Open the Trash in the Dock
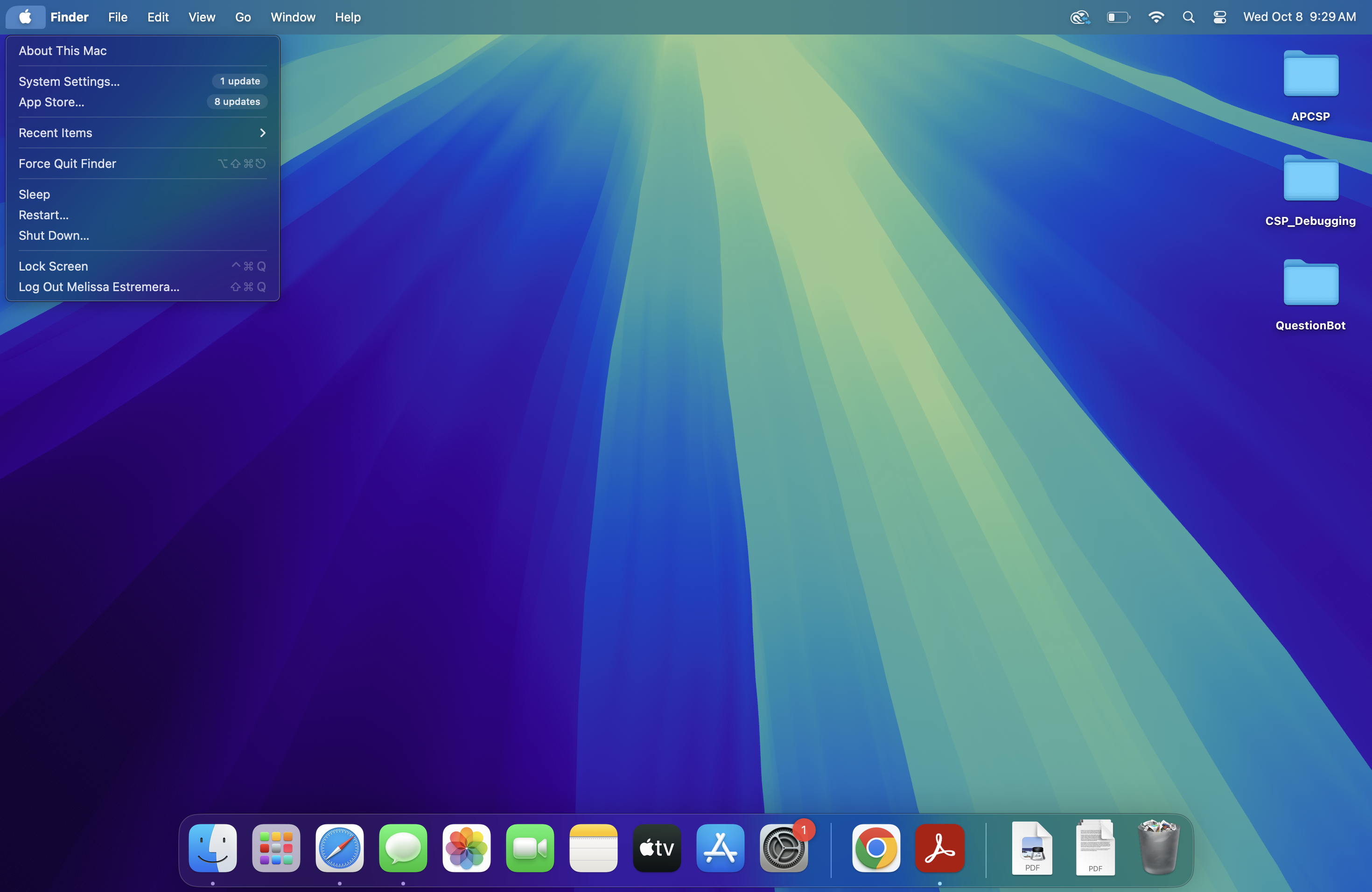 (x=1158, y=848)
